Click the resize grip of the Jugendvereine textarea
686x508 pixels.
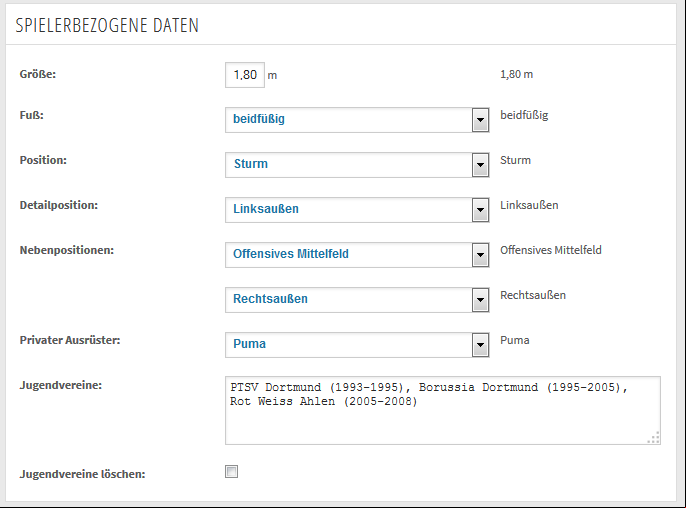pyautogui.click(x=654, y=438)
